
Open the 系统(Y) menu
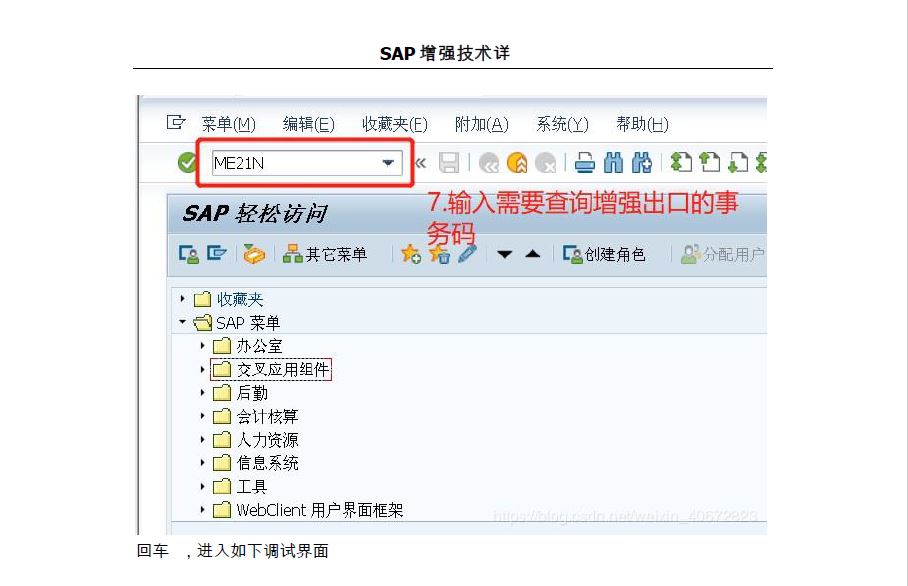click(x=562, y=124)
